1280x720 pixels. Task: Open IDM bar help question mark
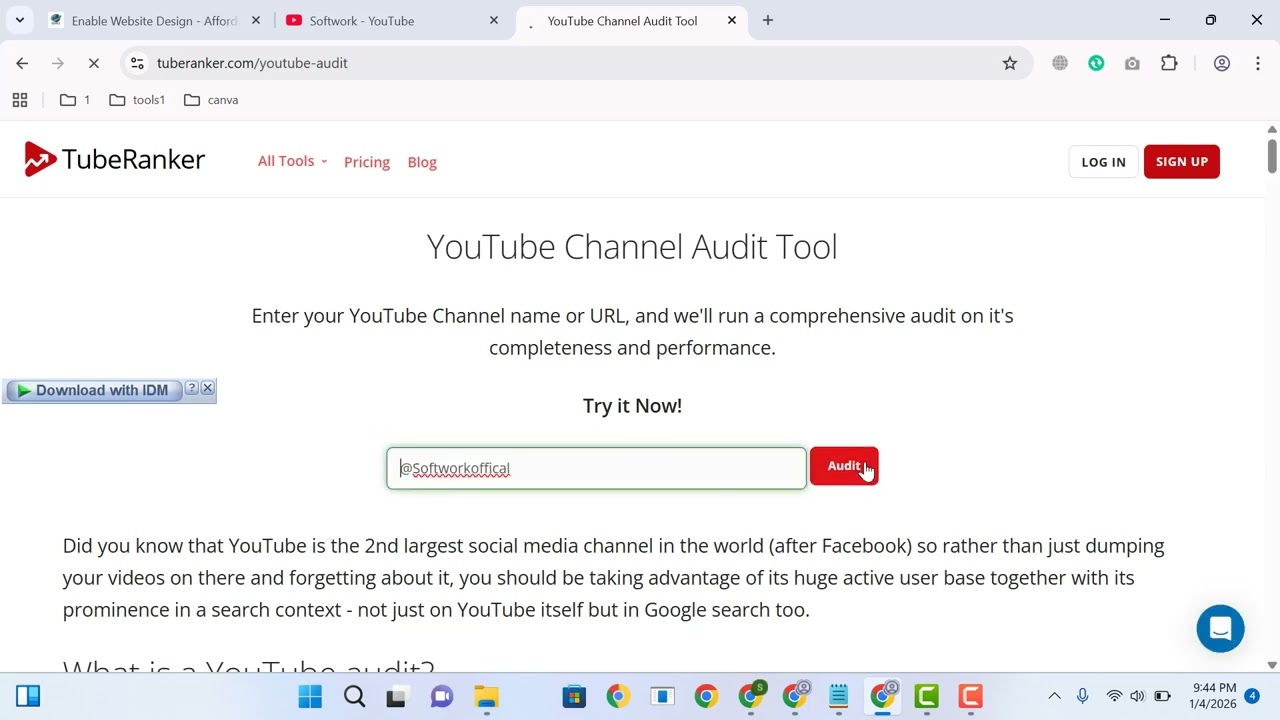(192, 388)
